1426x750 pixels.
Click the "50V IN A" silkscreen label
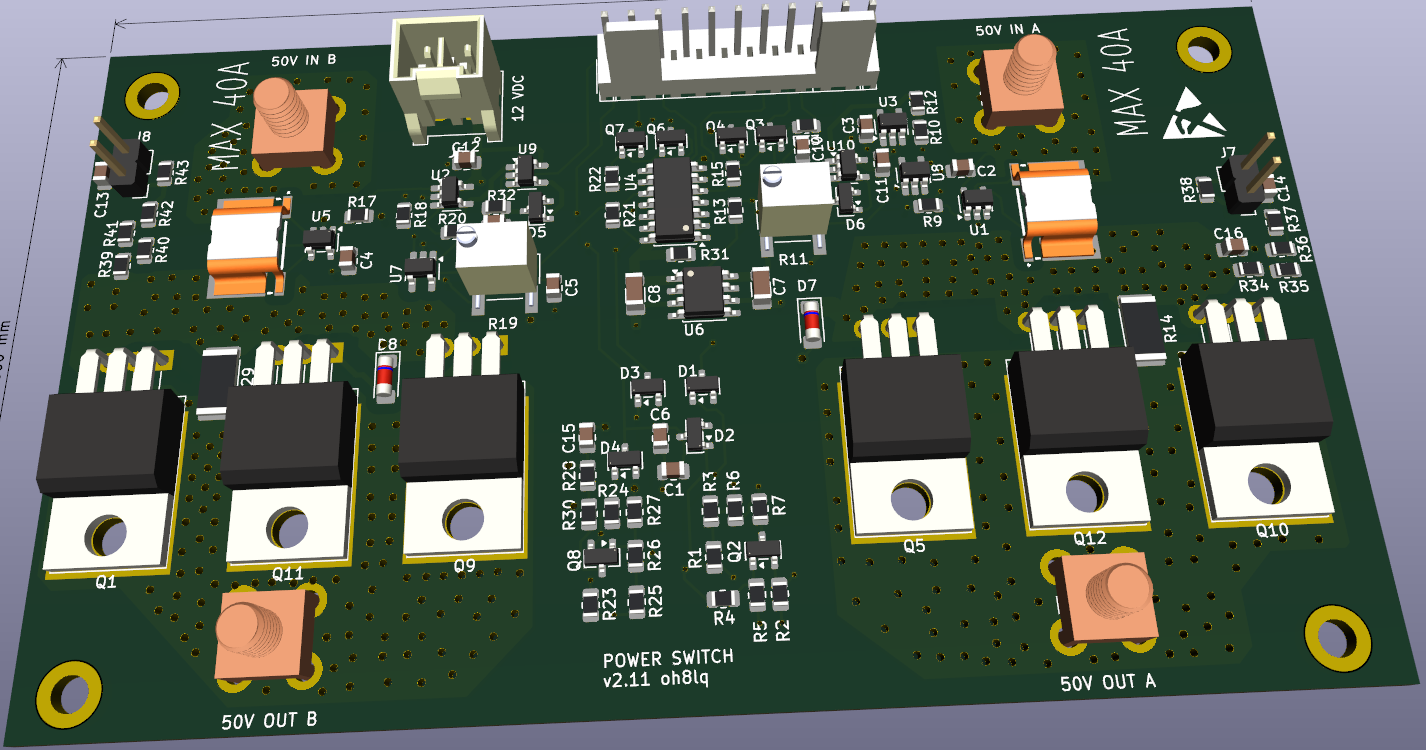pyautogui.click(x=1008, y=30)
